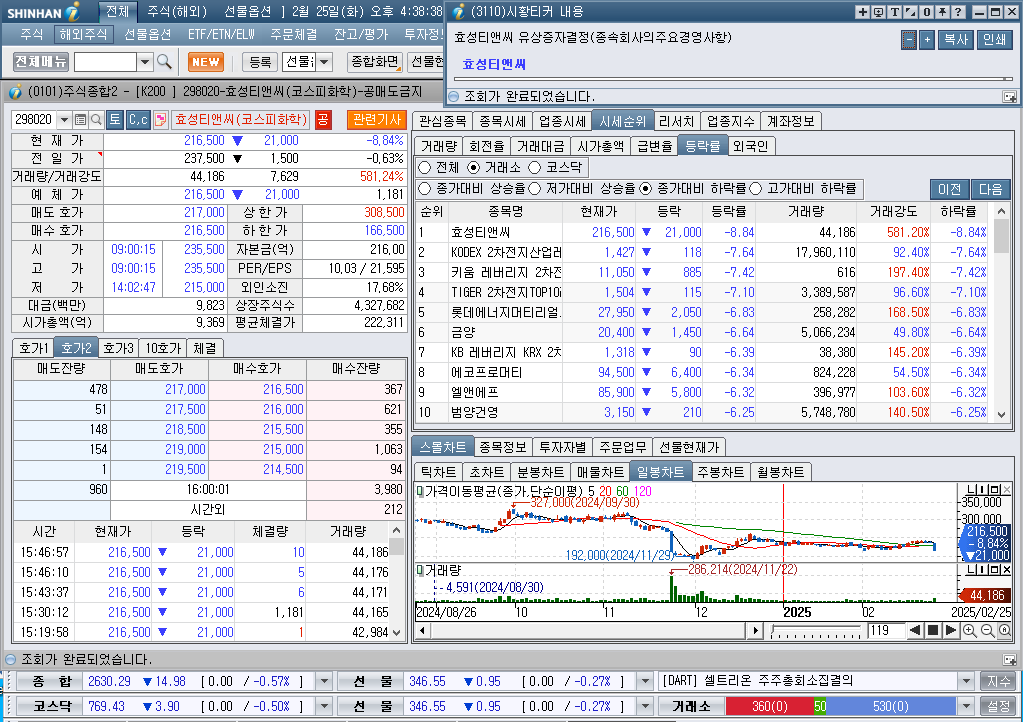Click the chart horizontal scrollbar right arrow
This screenshot has height=722, width=1023.
coord(755,631)
